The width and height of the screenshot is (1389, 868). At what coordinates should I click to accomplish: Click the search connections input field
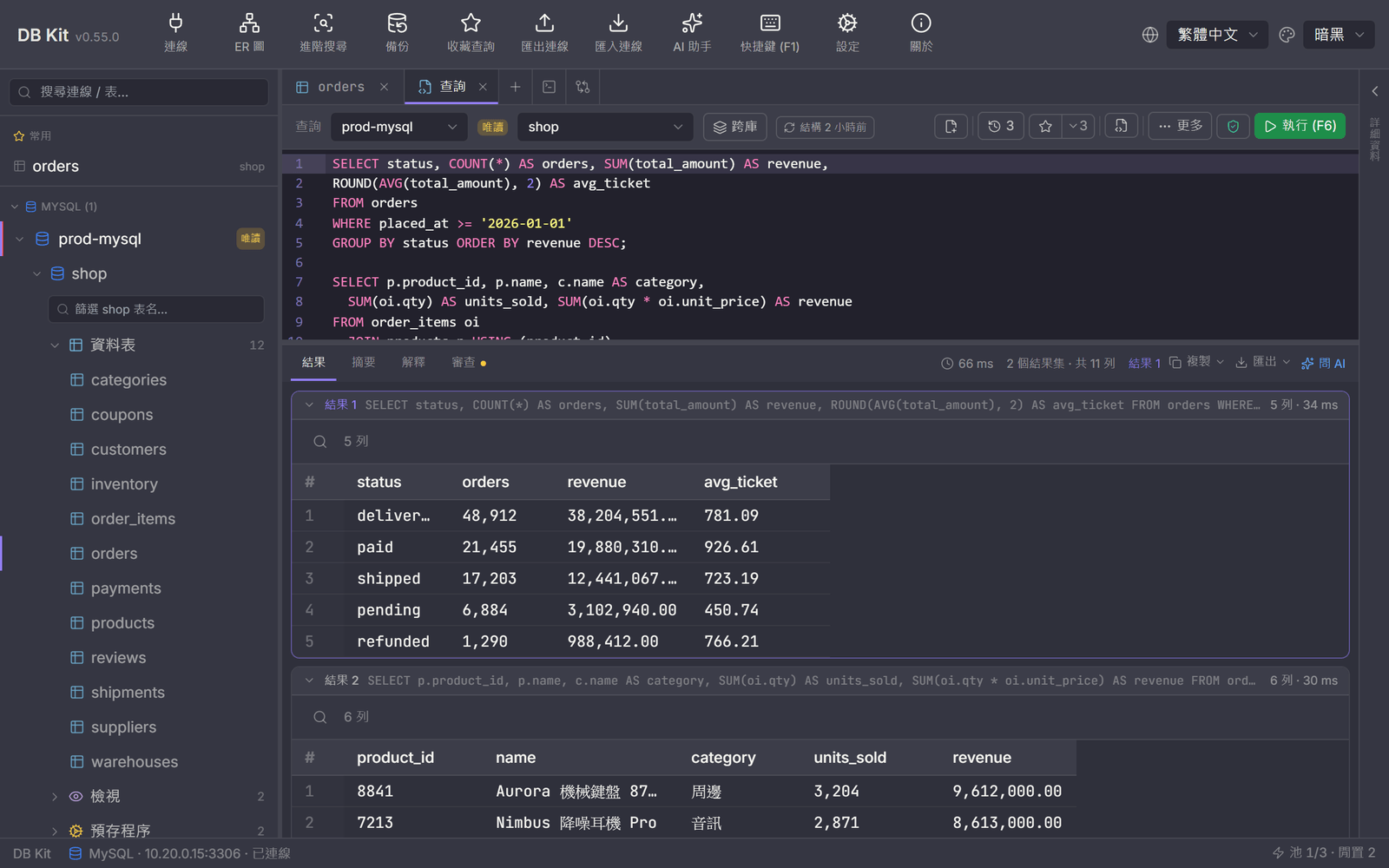139,92
